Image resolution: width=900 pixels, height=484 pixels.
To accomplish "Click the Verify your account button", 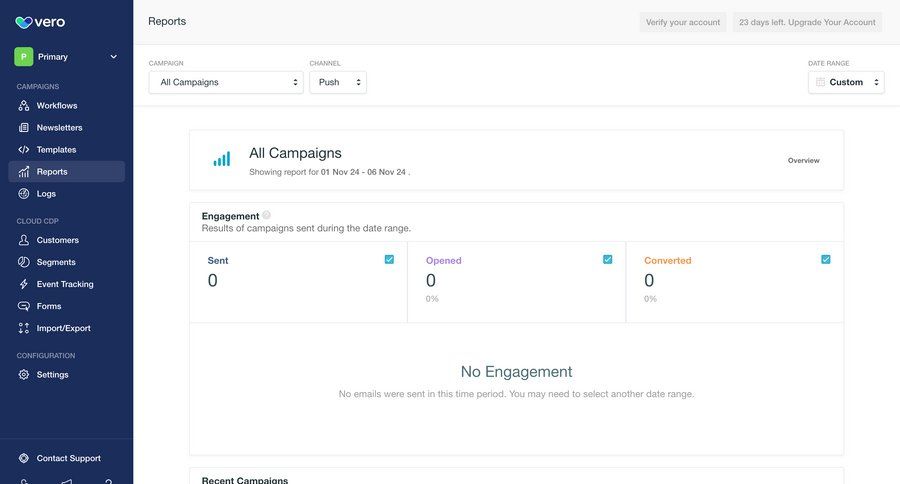I will point(682,22).
